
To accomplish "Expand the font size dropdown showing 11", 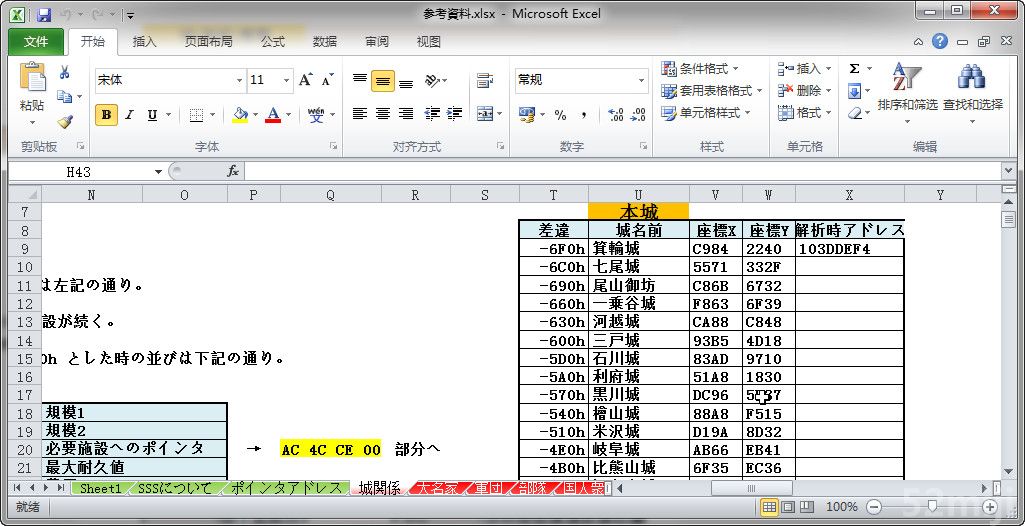I will pyautogui.click(x=287, y=80).
